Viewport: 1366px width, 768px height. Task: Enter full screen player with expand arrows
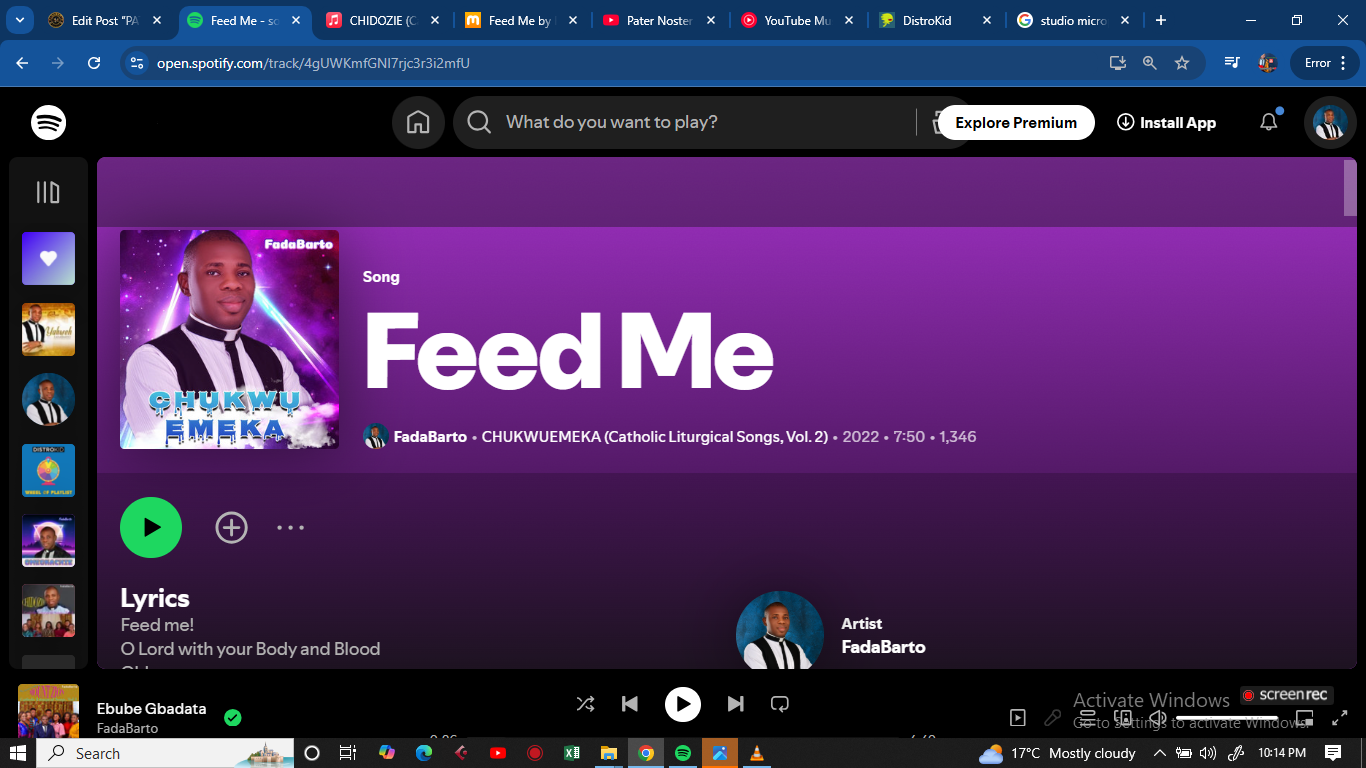point(1340,717)
